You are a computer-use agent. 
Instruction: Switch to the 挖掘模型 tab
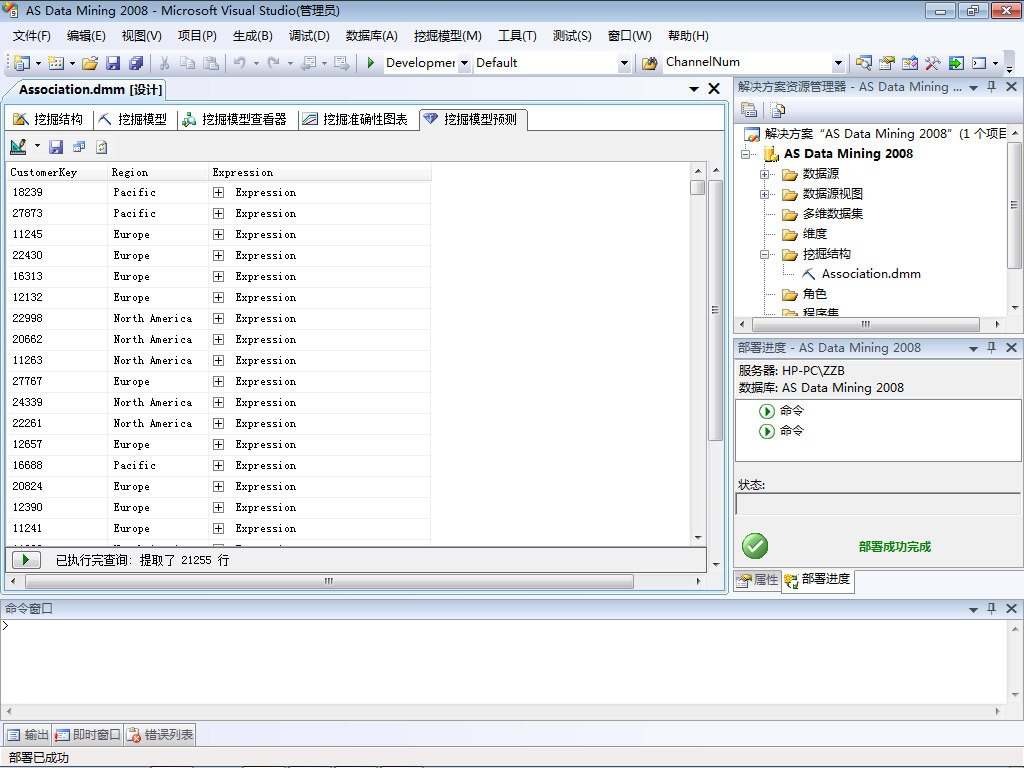(x=133, y=120)
